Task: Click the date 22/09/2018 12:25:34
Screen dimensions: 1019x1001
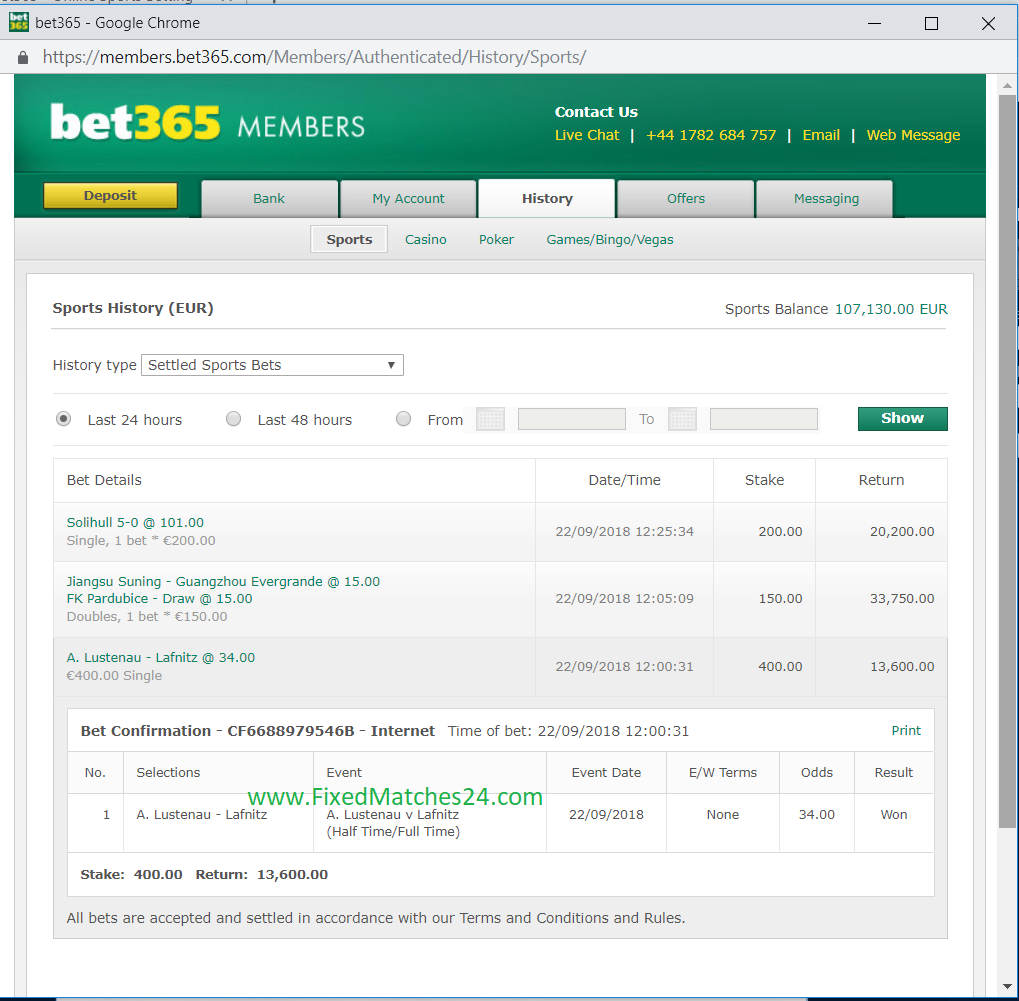Action: coord(625,532)
